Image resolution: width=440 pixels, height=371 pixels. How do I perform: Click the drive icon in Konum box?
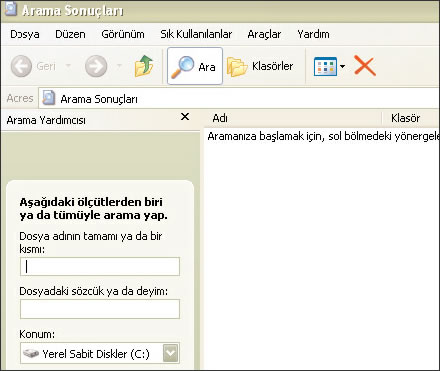pos(31,353)
